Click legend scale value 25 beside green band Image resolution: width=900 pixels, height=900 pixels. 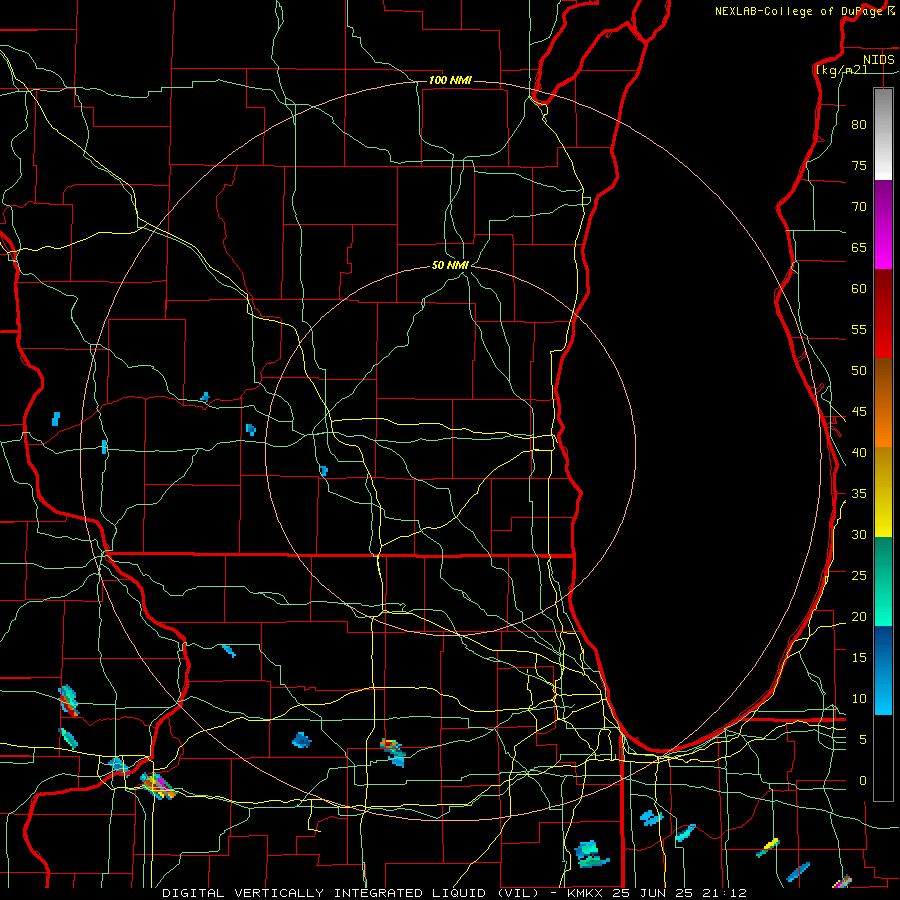click(859, 576)
